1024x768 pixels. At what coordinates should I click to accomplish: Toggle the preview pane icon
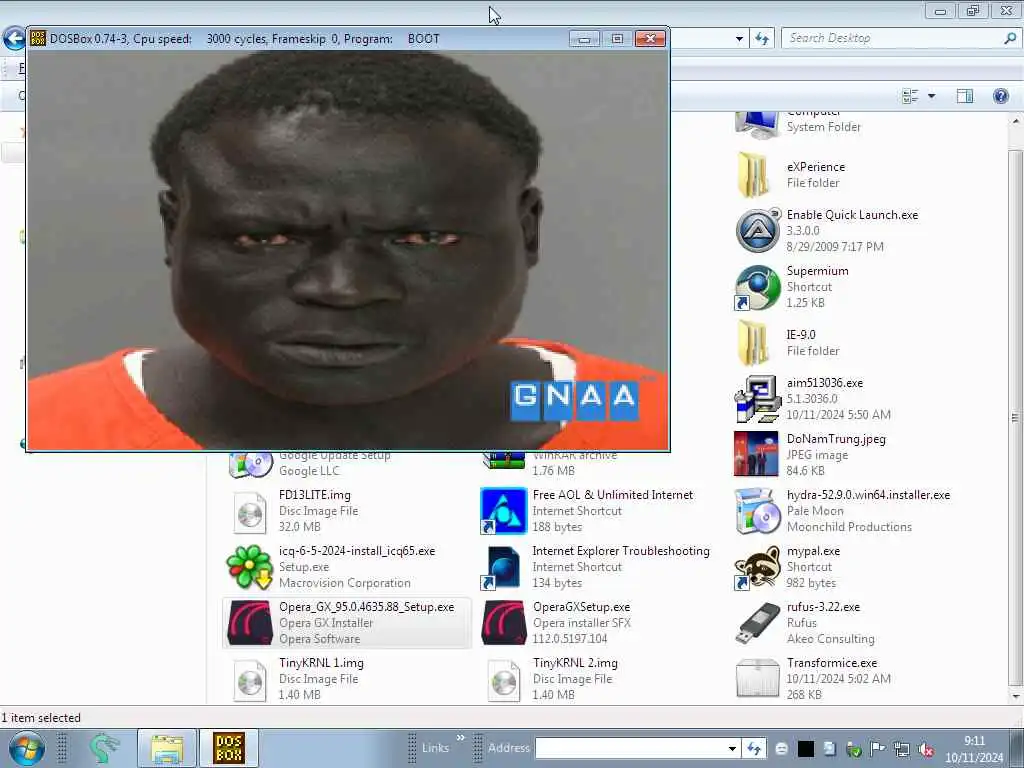click(965, 96)
